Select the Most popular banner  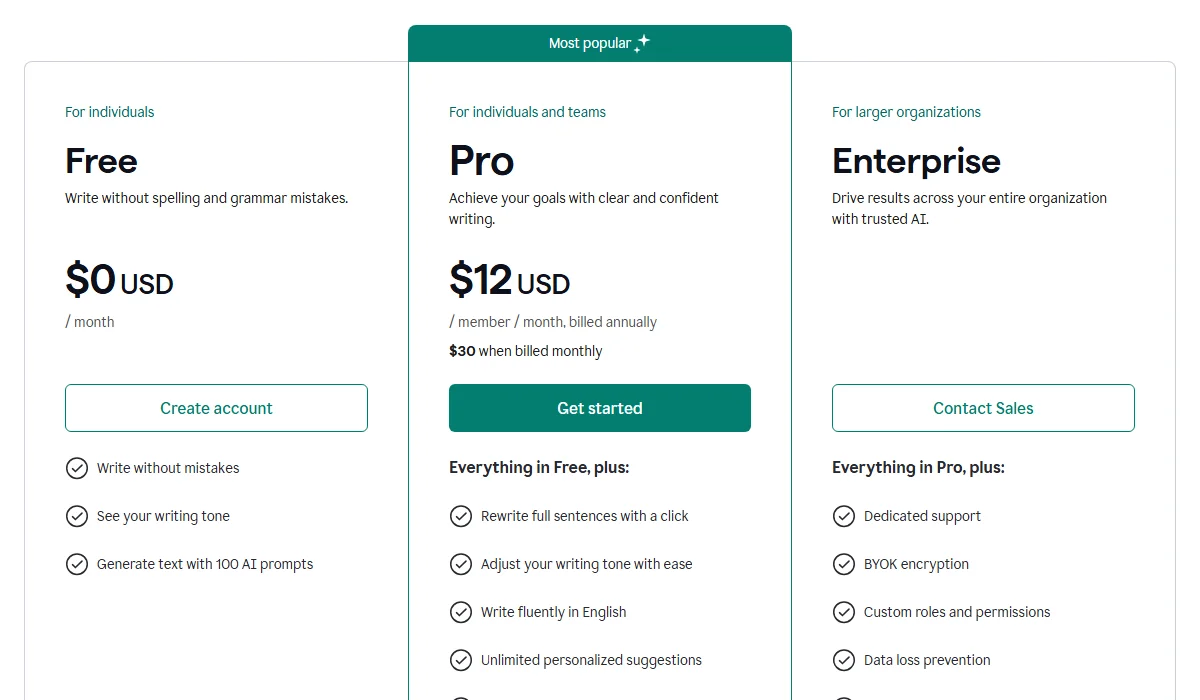(x=599, y=43)
